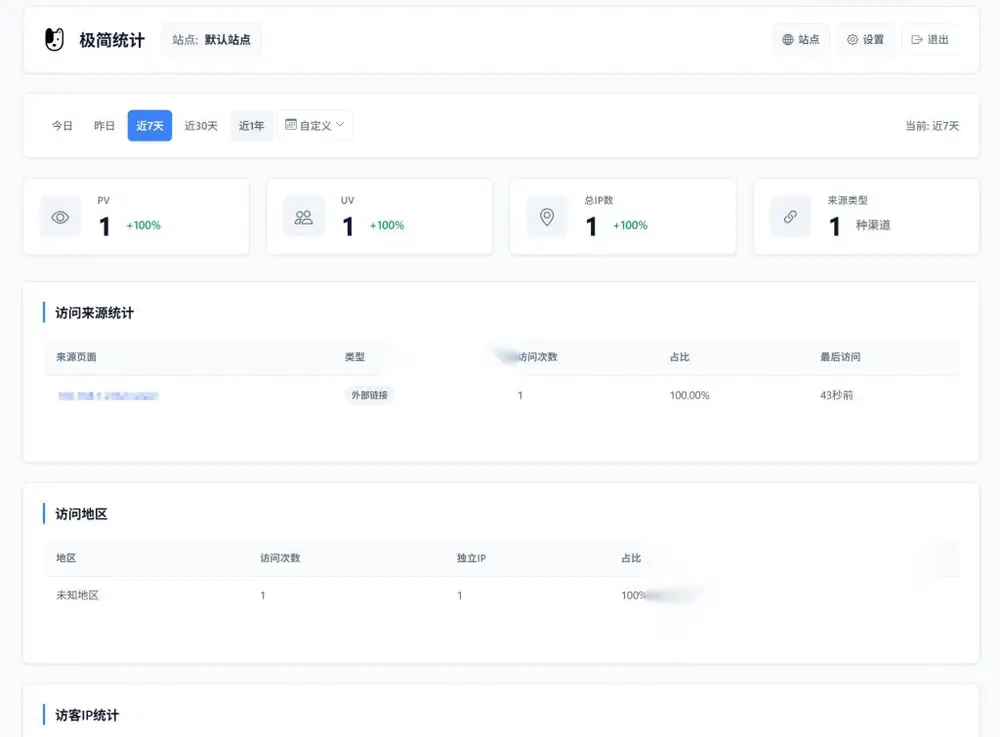Expand the 自定义 date range dropdown arrow
Image resolution: width=1000 pixels, height=737 pixels.
[x=340, y=124]
